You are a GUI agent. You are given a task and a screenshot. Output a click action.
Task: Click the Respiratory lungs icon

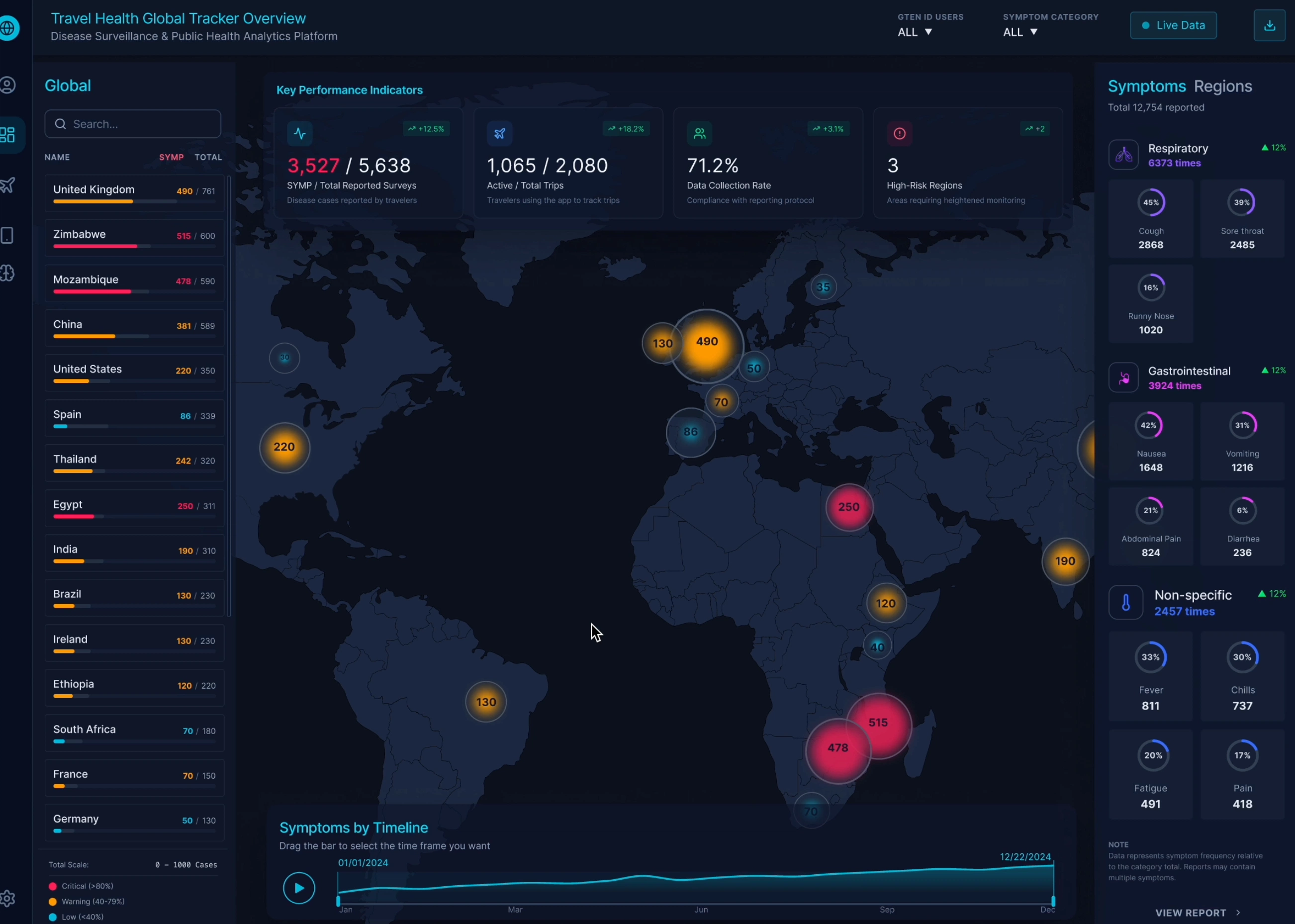pos(1123,155)
